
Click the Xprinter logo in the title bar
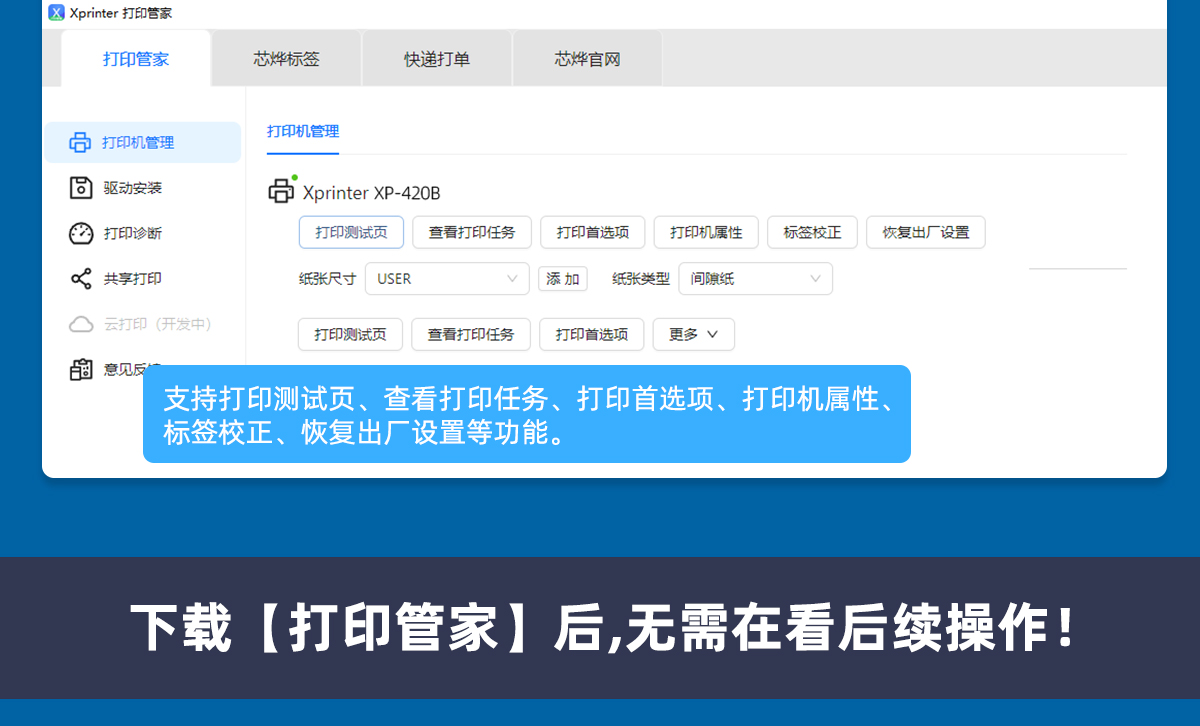(56, 13)
